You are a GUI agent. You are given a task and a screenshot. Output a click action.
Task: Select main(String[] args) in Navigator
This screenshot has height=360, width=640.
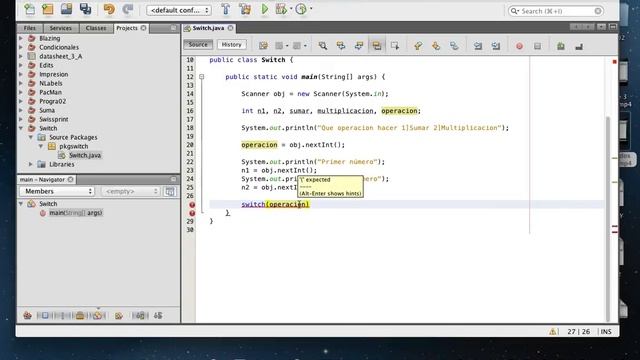pos(76,213)
